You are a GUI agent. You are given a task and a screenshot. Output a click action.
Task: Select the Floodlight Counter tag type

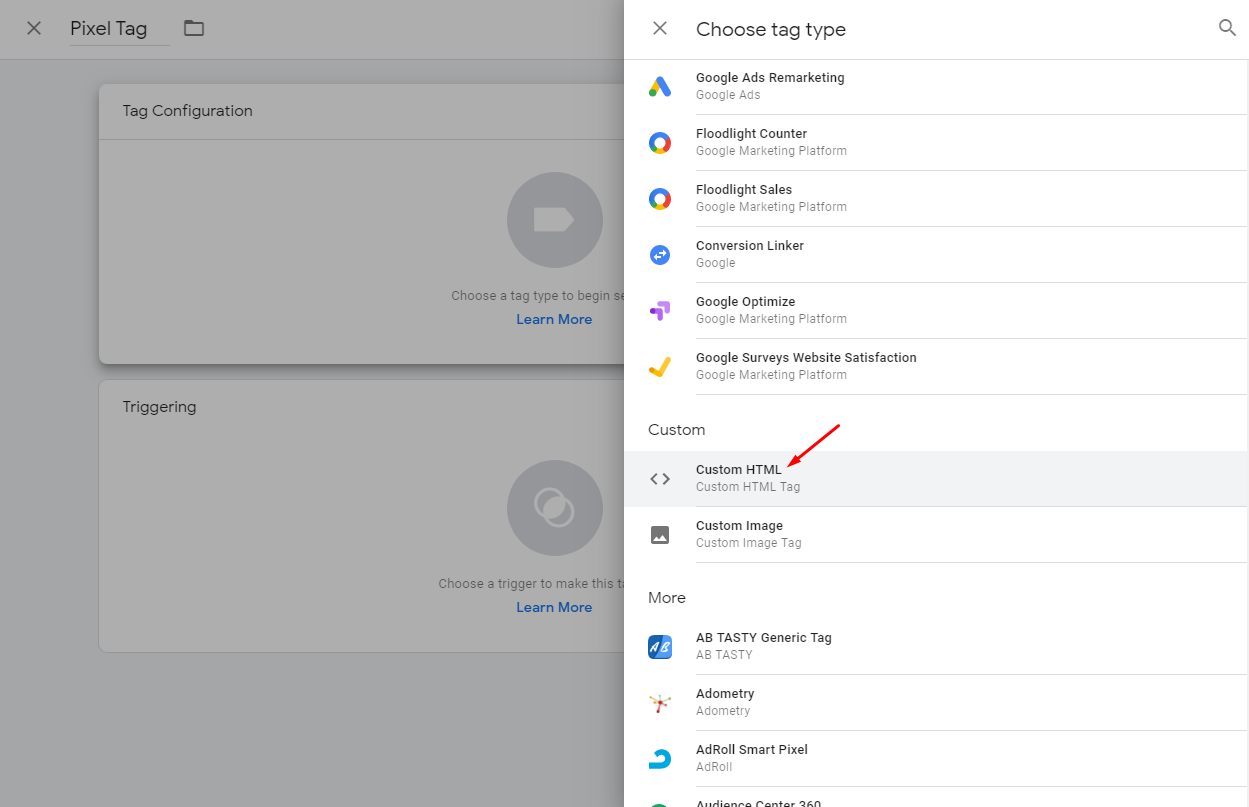click(x=936, y=143)
